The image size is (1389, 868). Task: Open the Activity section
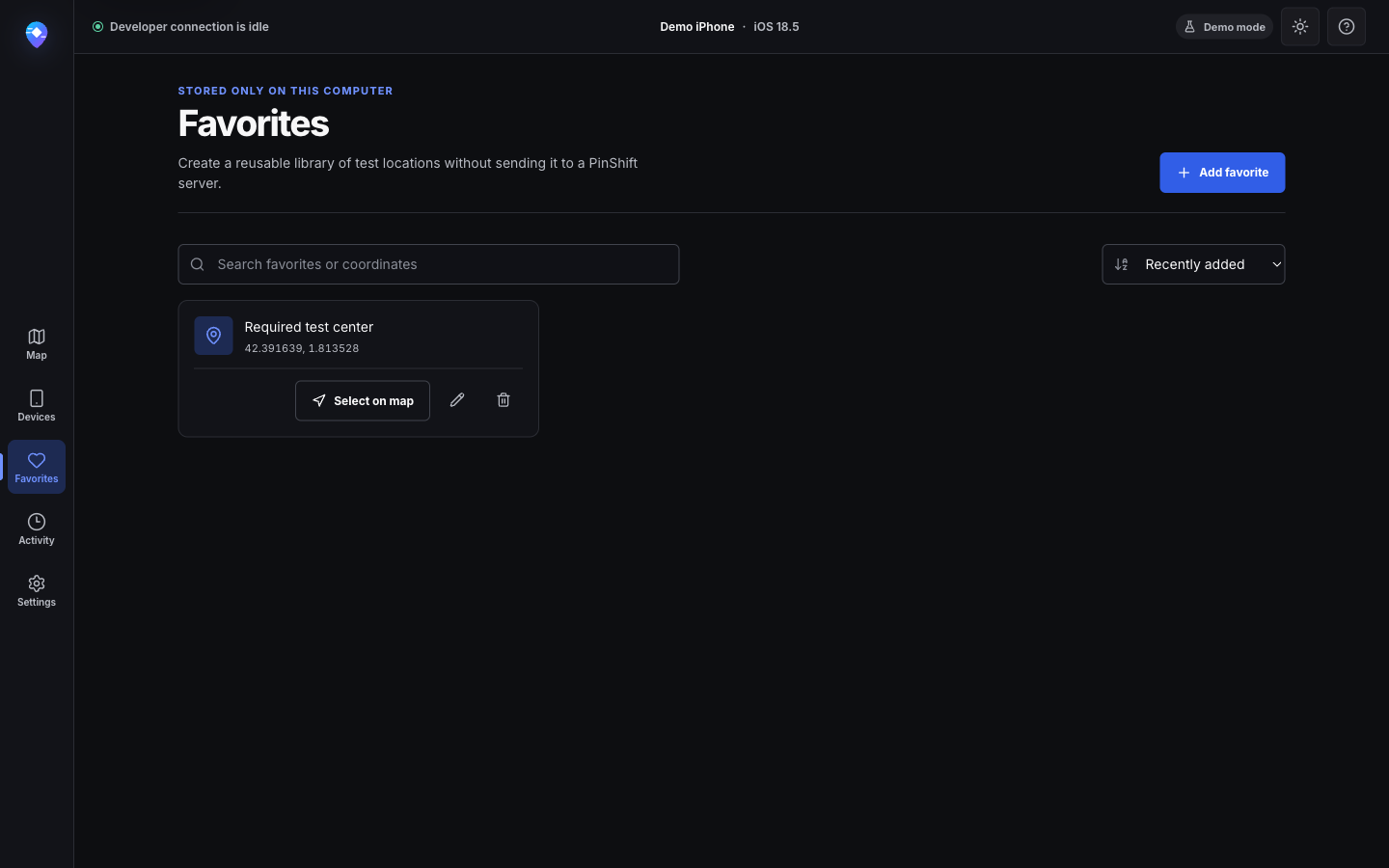(37, 529)
